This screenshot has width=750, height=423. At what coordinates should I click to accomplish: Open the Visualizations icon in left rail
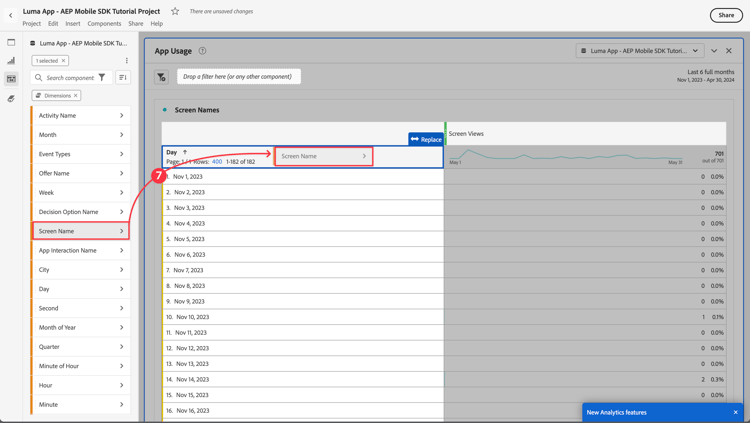tap(11, 60)
